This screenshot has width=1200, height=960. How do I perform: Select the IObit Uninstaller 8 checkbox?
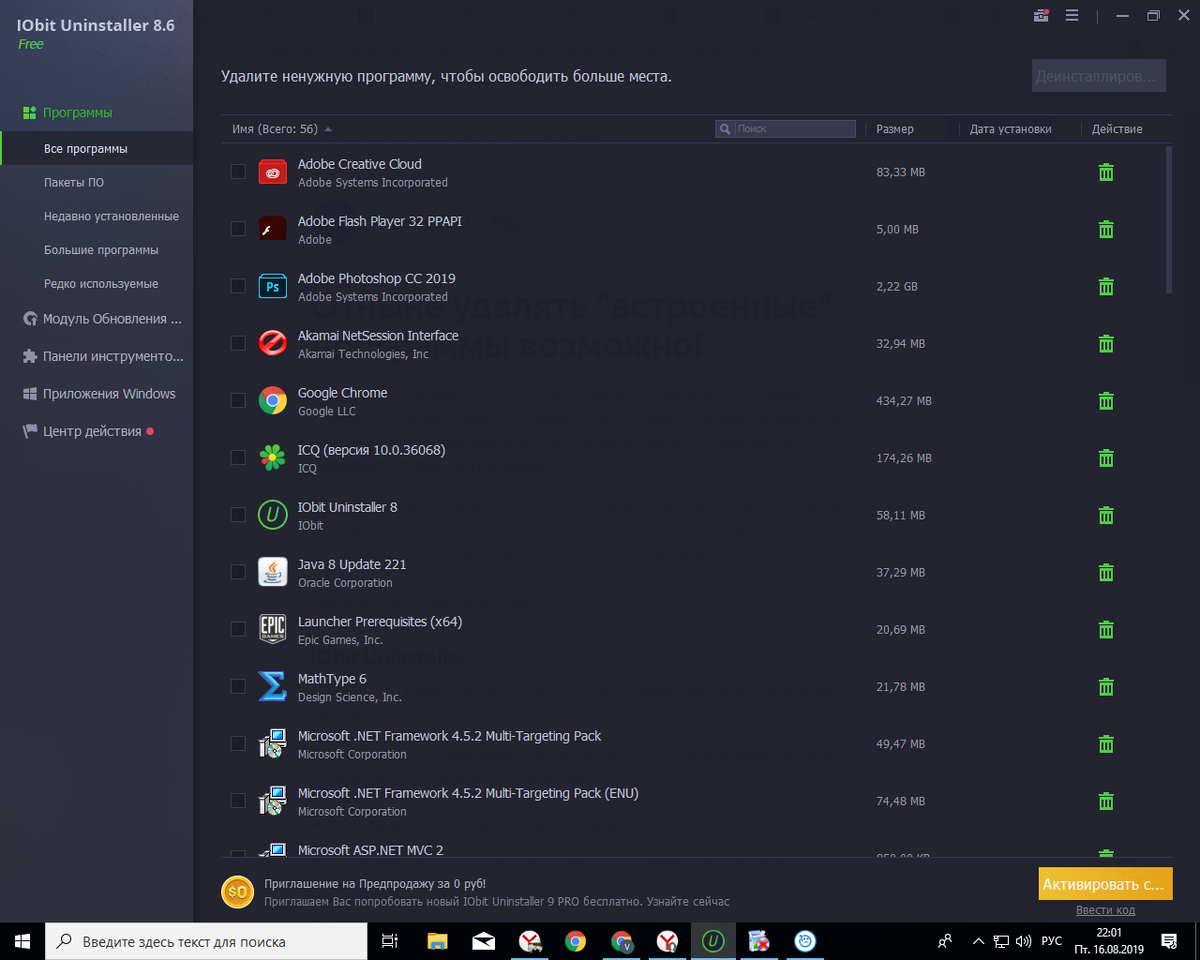click(x=238, y=515)
